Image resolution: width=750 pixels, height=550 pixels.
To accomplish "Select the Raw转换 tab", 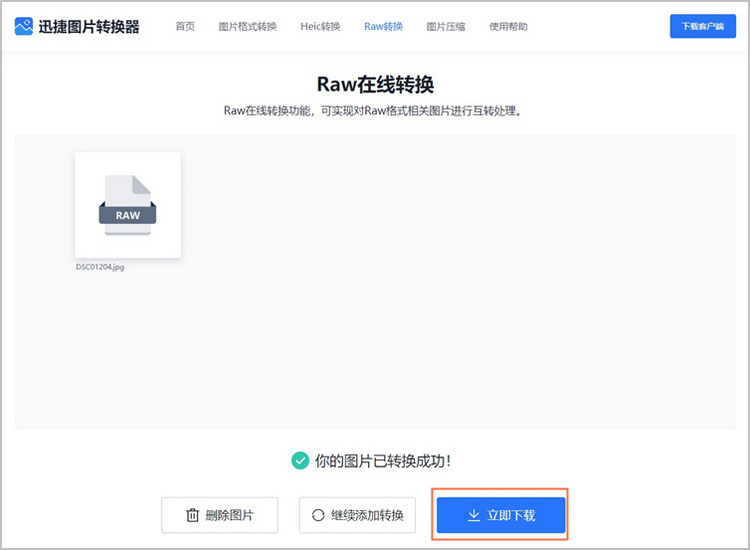I will click(x=384, y=27).
